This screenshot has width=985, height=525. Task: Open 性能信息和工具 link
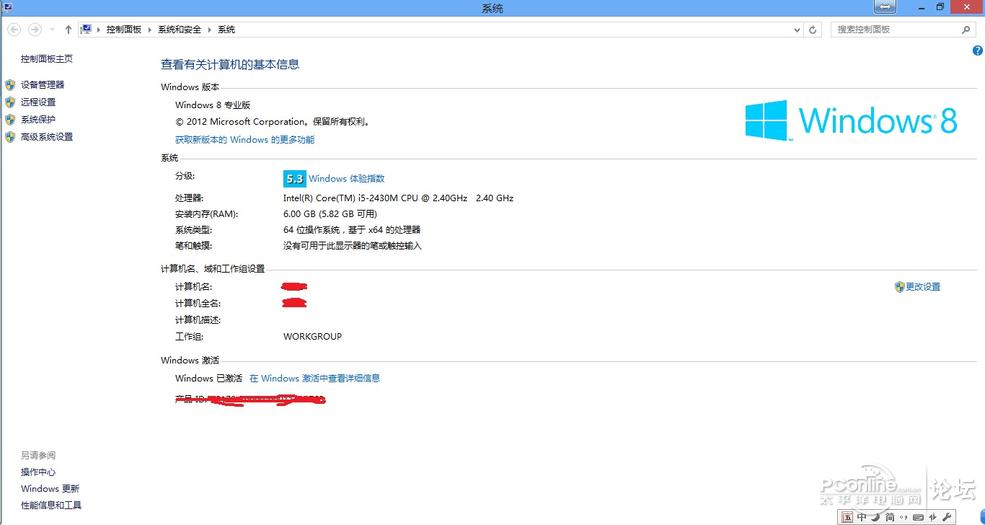pos(51,505)
